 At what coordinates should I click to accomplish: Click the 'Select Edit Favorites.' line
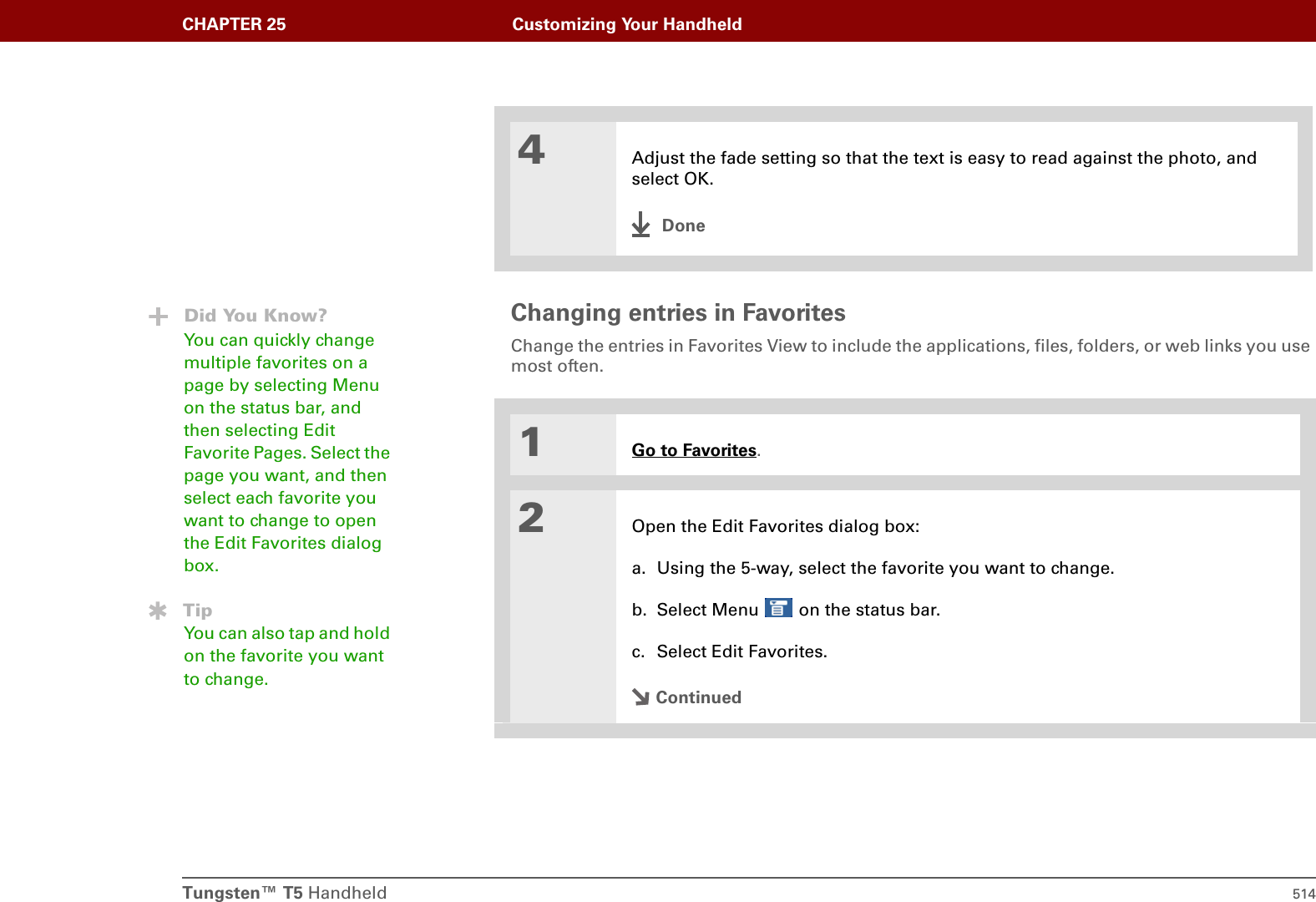[x=742, y=651]
